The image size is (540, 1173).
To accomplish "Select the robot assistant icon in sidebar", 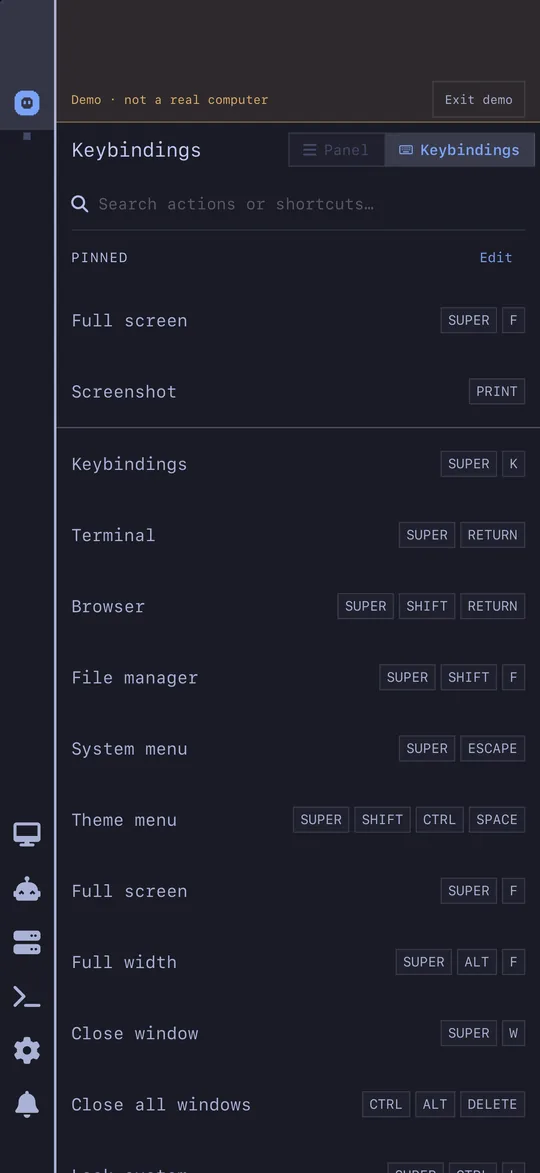I will [x=27, y=889].
